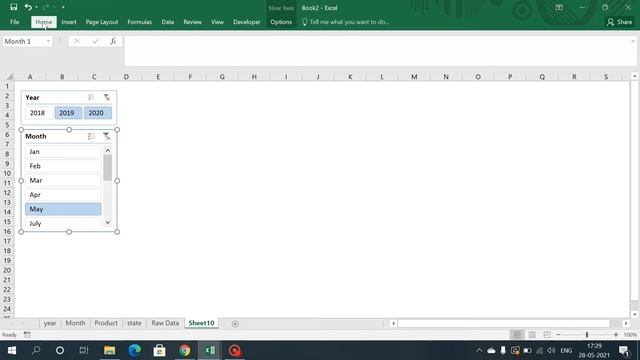The width and height of the screenshot is (640, 360).
Task: Toggle Multi-Select on the Year slicer
Action: 91,97
